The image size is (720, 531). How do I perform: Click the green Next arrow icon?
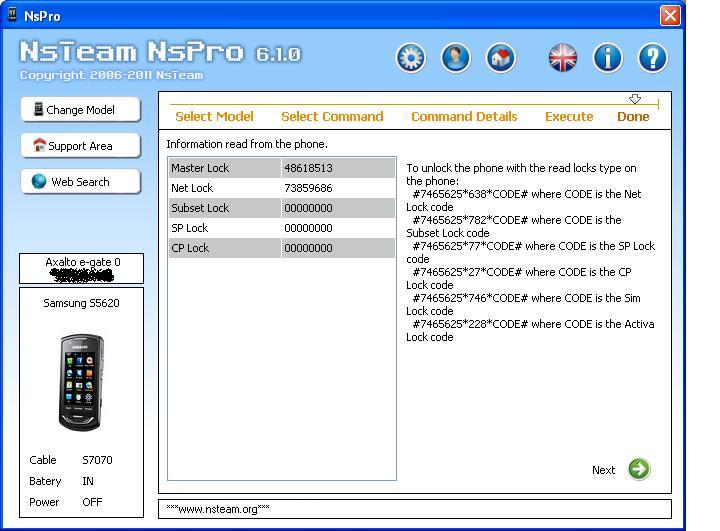click(x=639, y=469)
